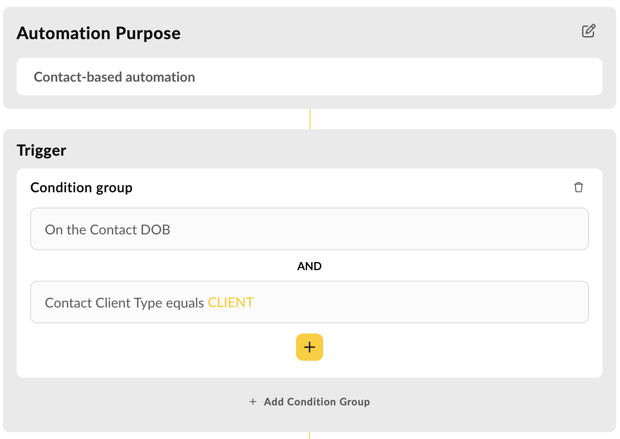
Task: Click the Condition group title
Action: pyautogui.click(x=81, y=187)
